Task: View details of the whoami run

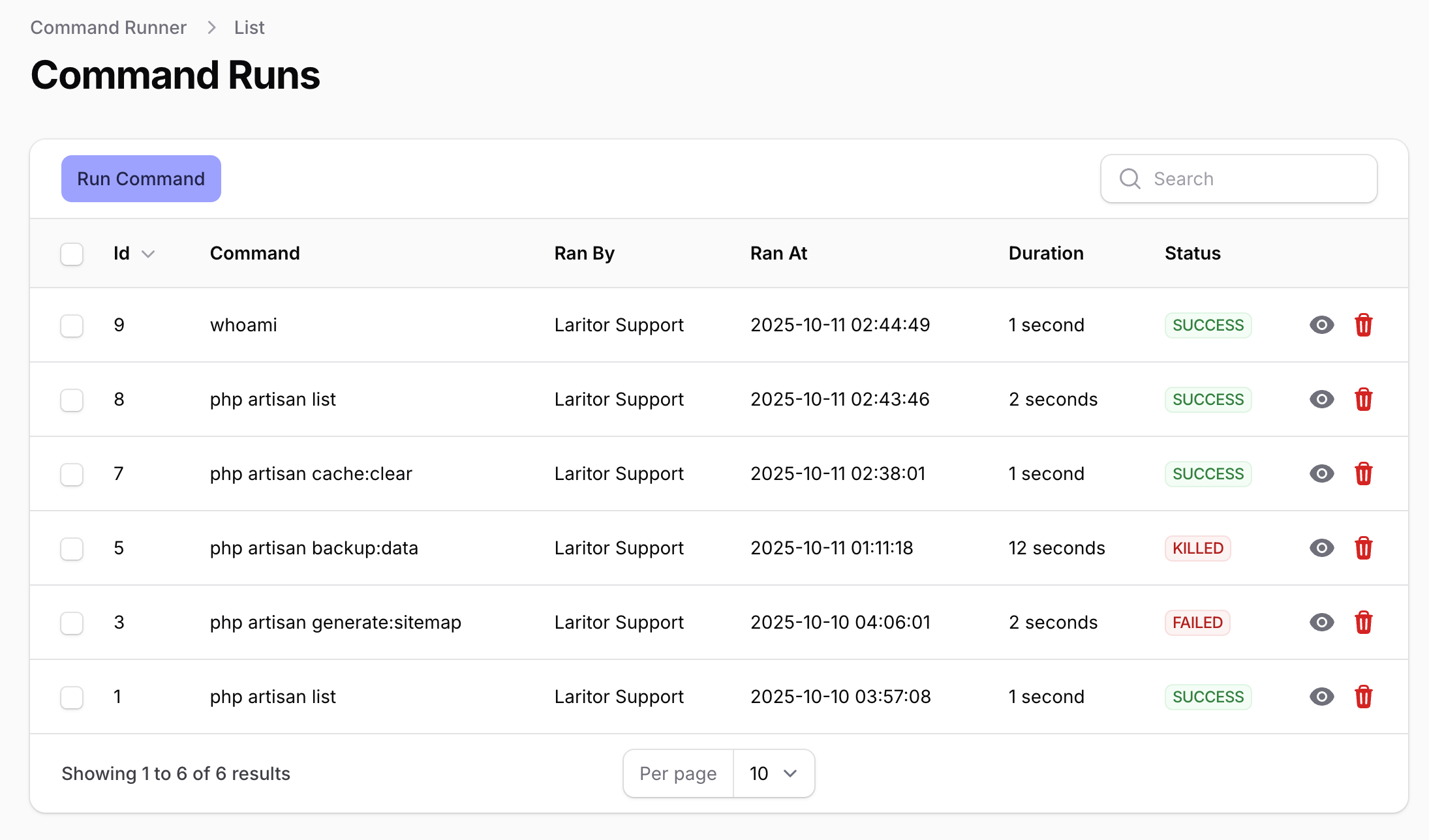Action: point(1321,325)
